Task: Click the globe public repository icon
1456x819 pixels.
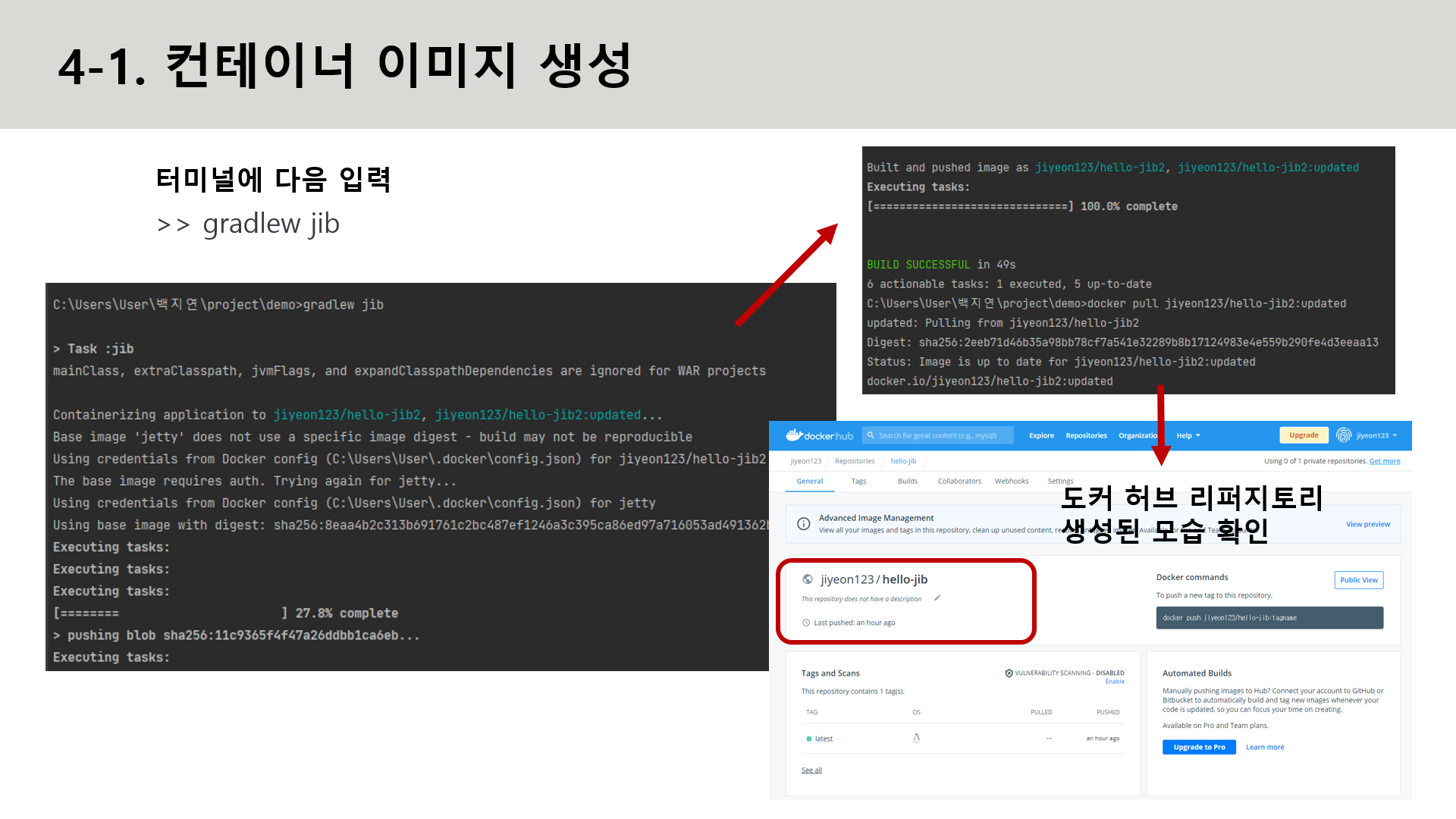Action: click(x=808, y=579)
